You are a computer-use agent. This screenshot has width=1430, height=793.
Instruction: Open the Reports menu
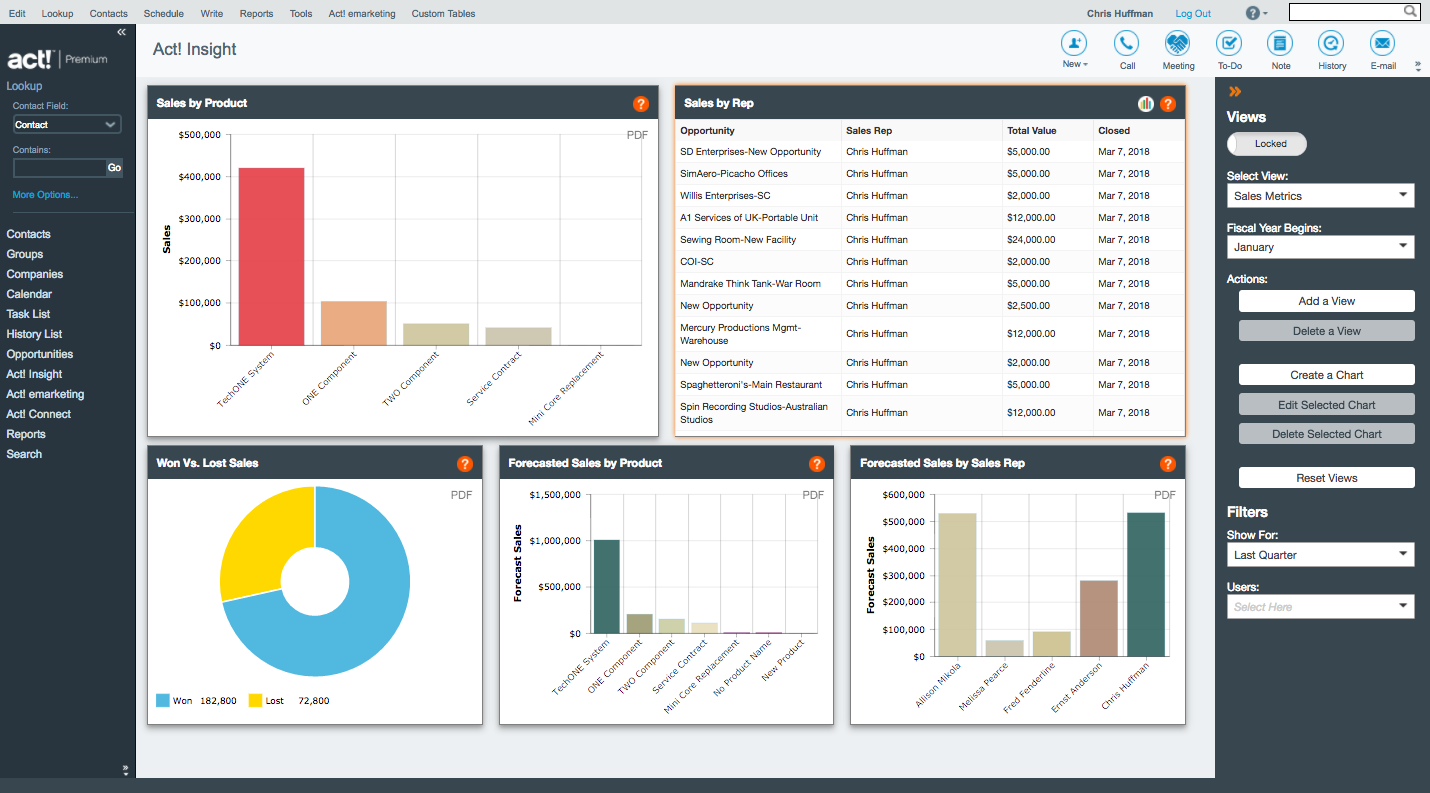coord(257,14)
